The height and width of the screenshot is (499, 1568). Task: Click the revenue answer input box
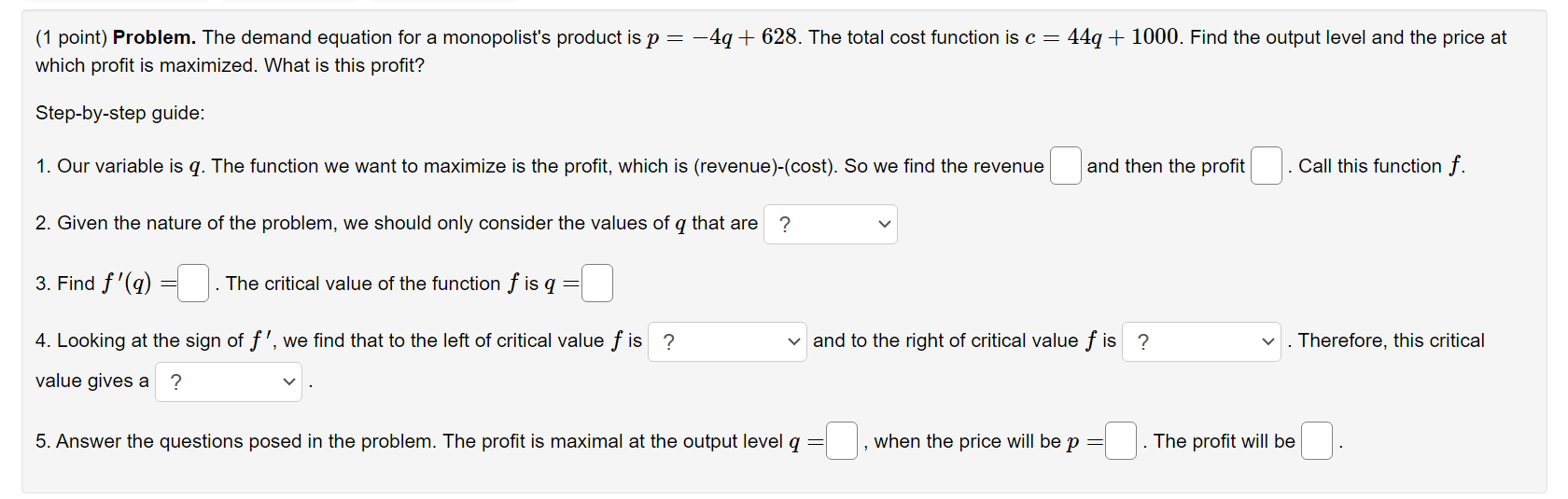click(1065, 166)
